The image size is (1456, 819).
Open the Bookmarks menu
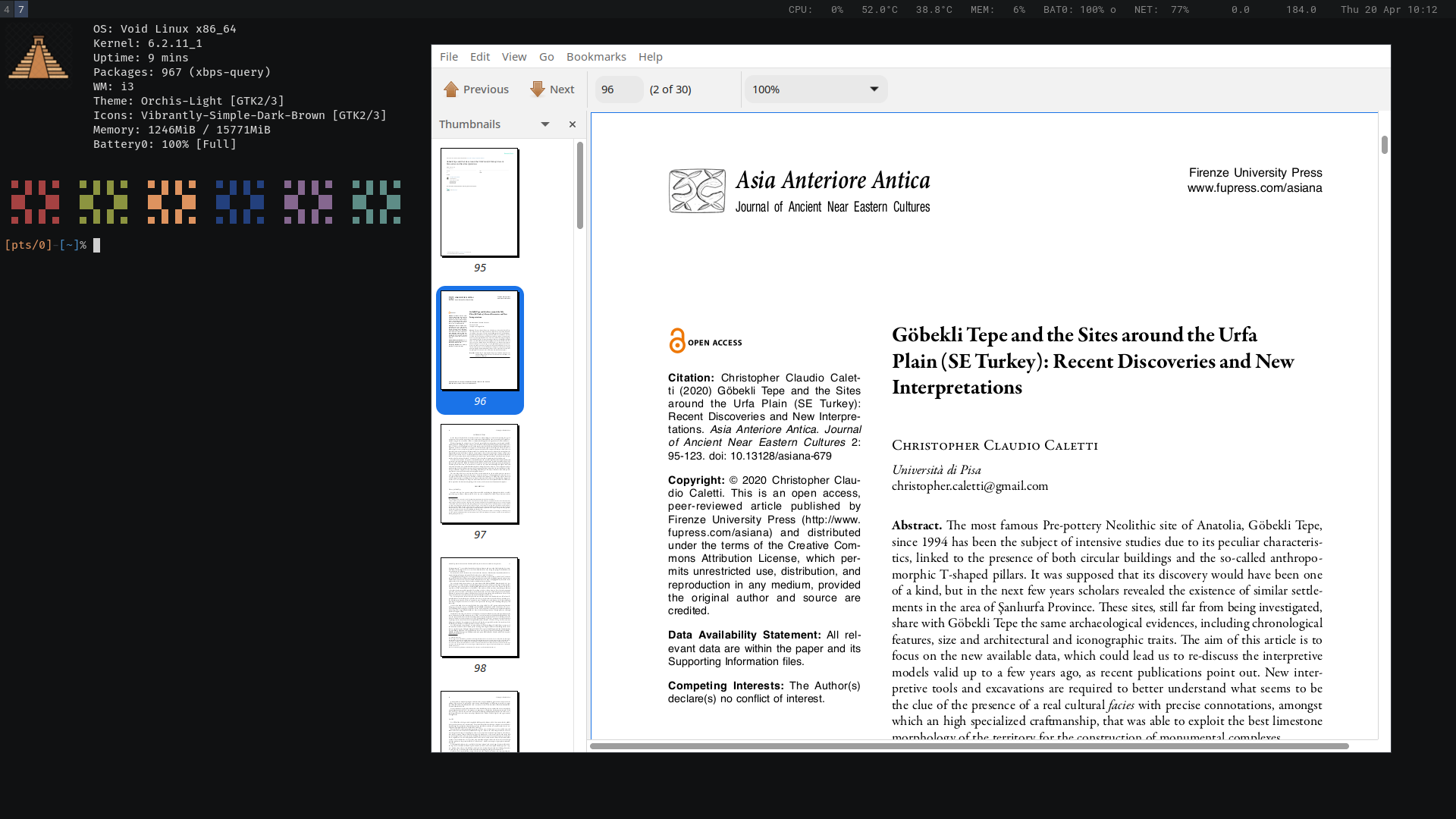596,57
